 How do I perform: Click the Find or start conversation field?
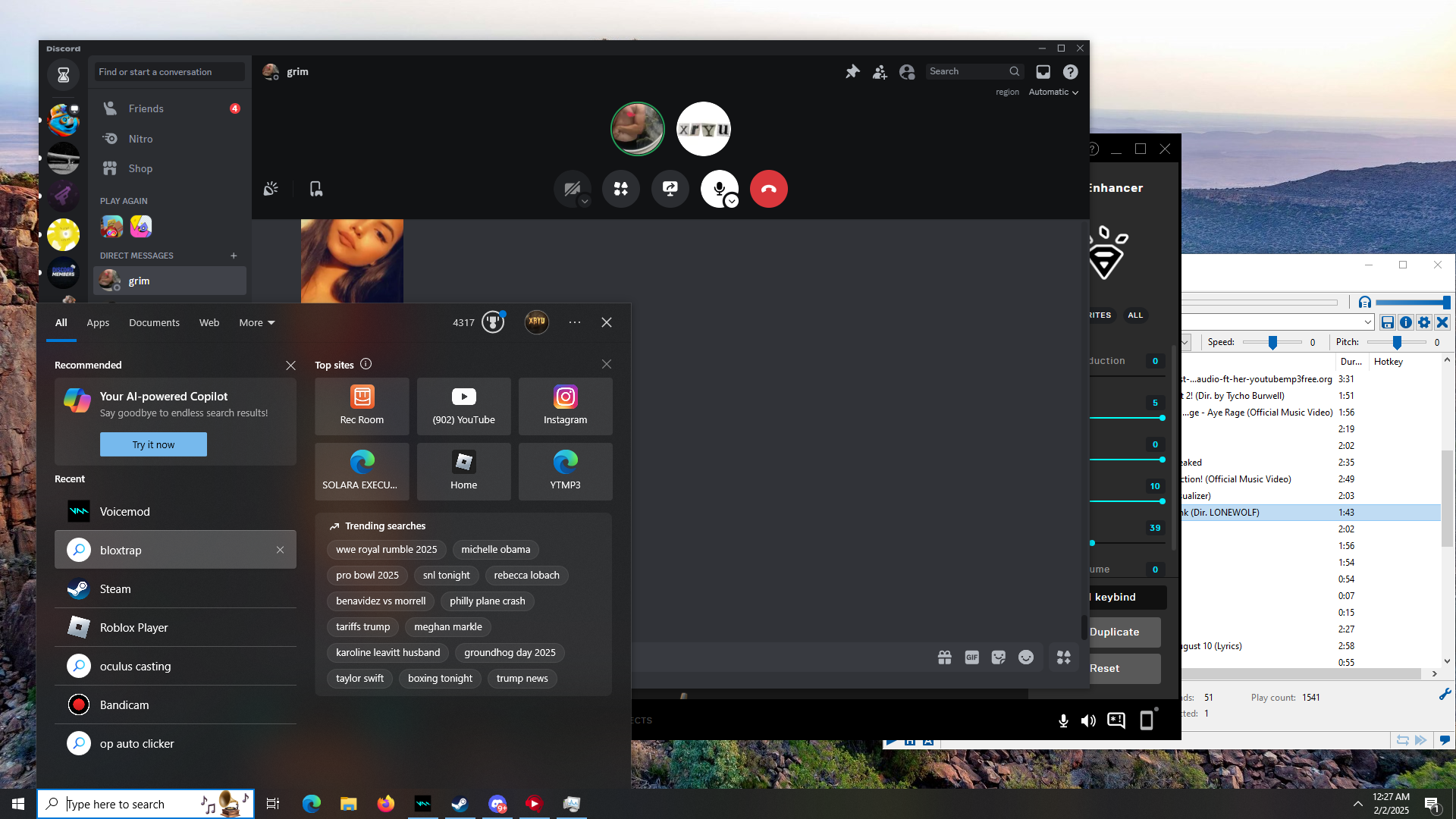pyautogui.click(x=169, y=72)
